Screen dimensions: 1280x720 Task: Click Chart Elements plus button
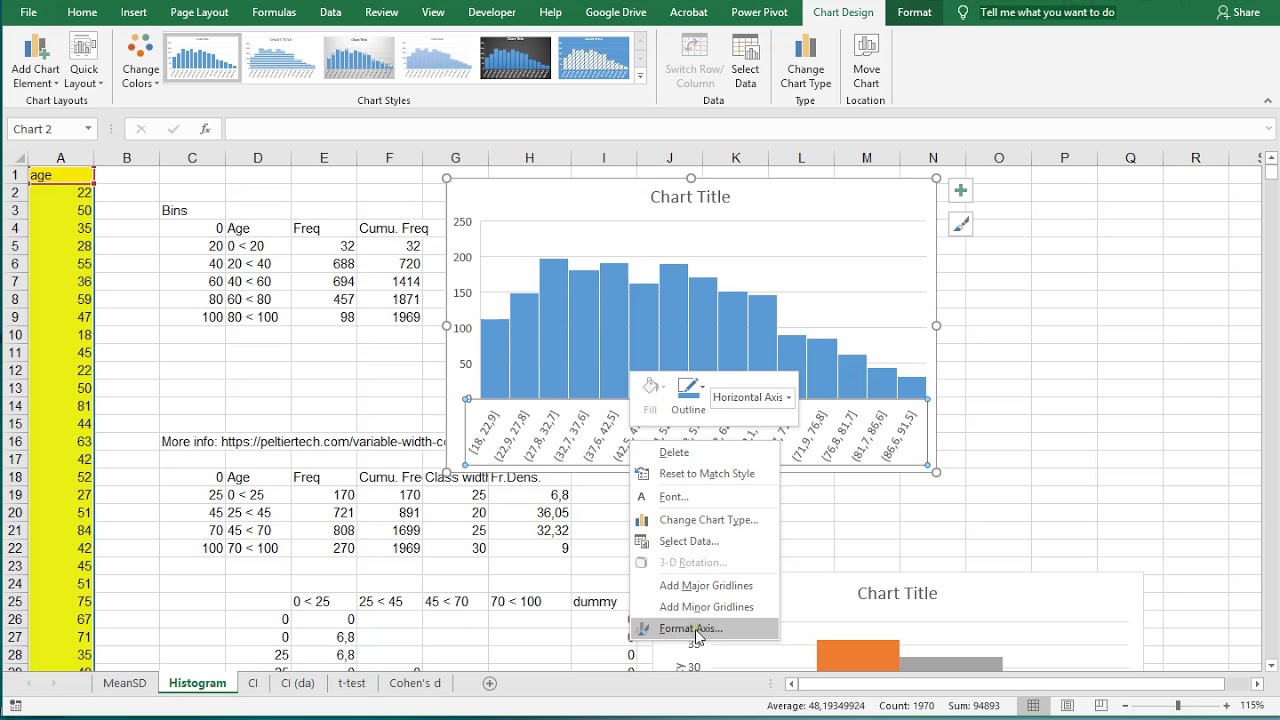[960, 191]
